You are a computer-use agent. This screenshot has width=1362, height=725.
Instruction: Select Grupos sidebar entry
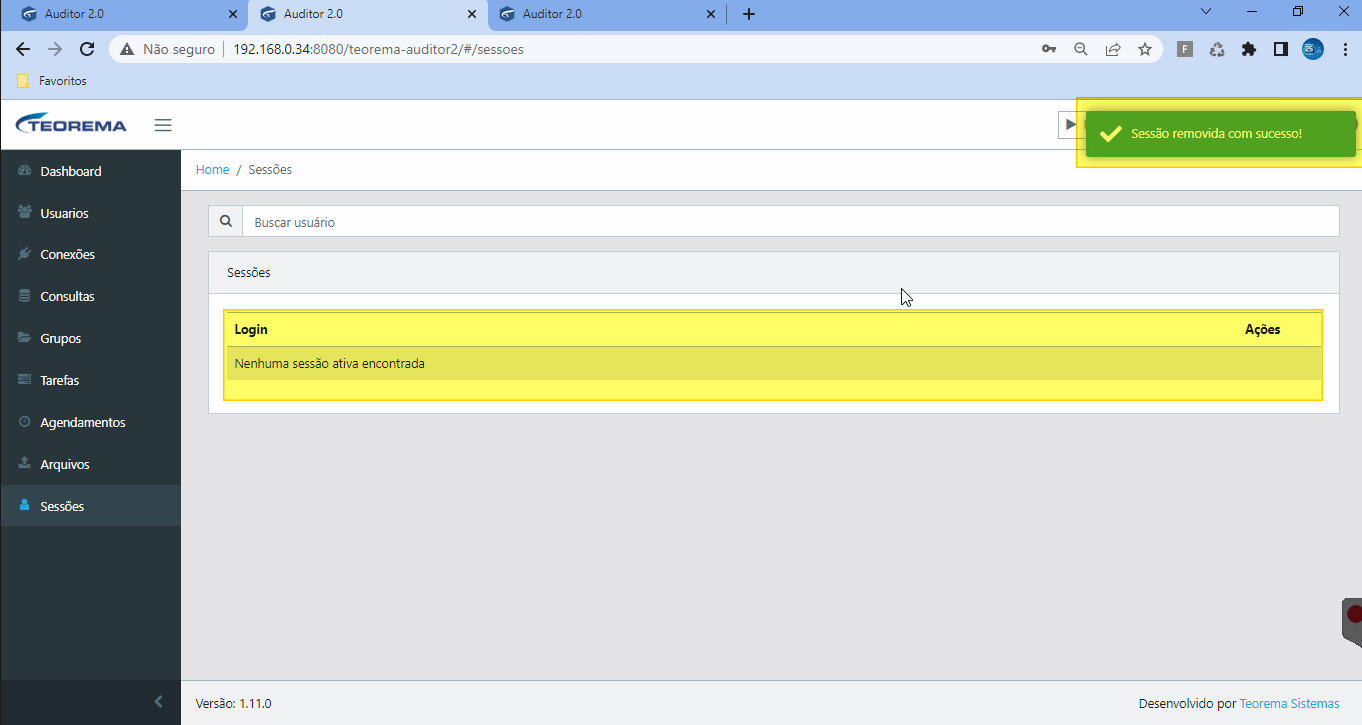pos(90,338)
